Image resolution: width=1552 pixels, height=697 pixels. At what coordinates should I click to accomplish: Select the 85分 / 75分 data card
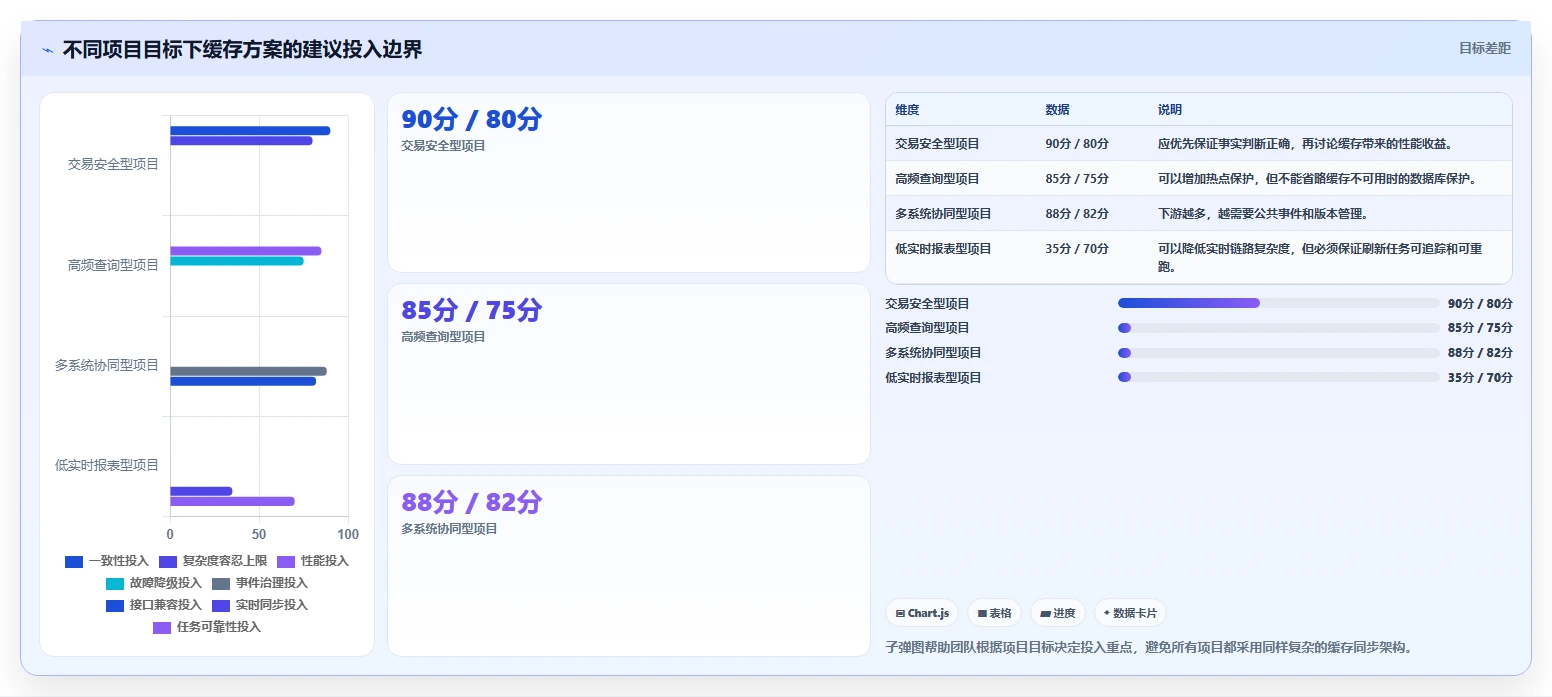tap(629, 374)
